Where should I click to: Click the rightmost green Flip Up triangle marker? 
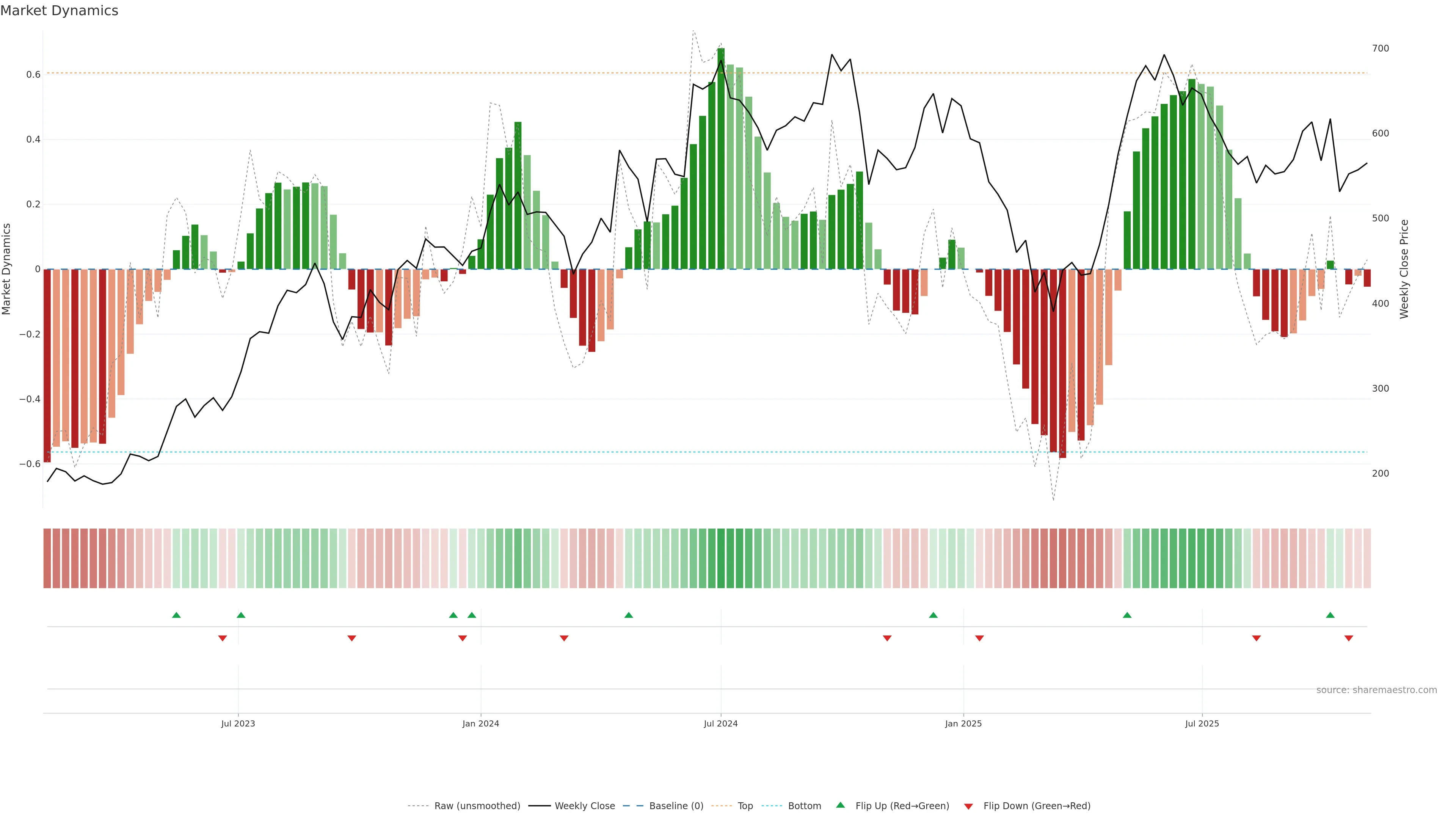click(x=1330, y=615)
